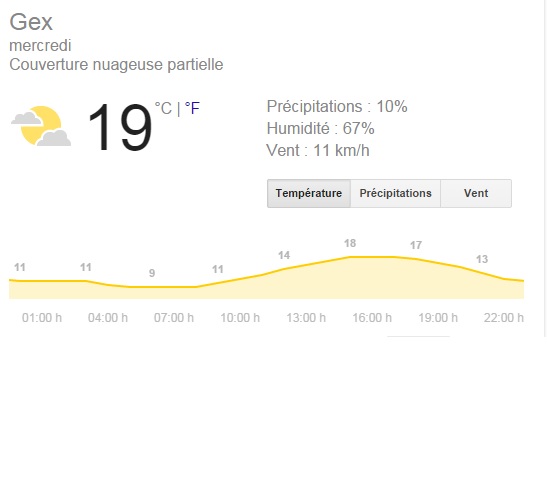This screenshot has height=502, width=547.
Task: Click the 17 degree graph label
Action: coord(416,245)
